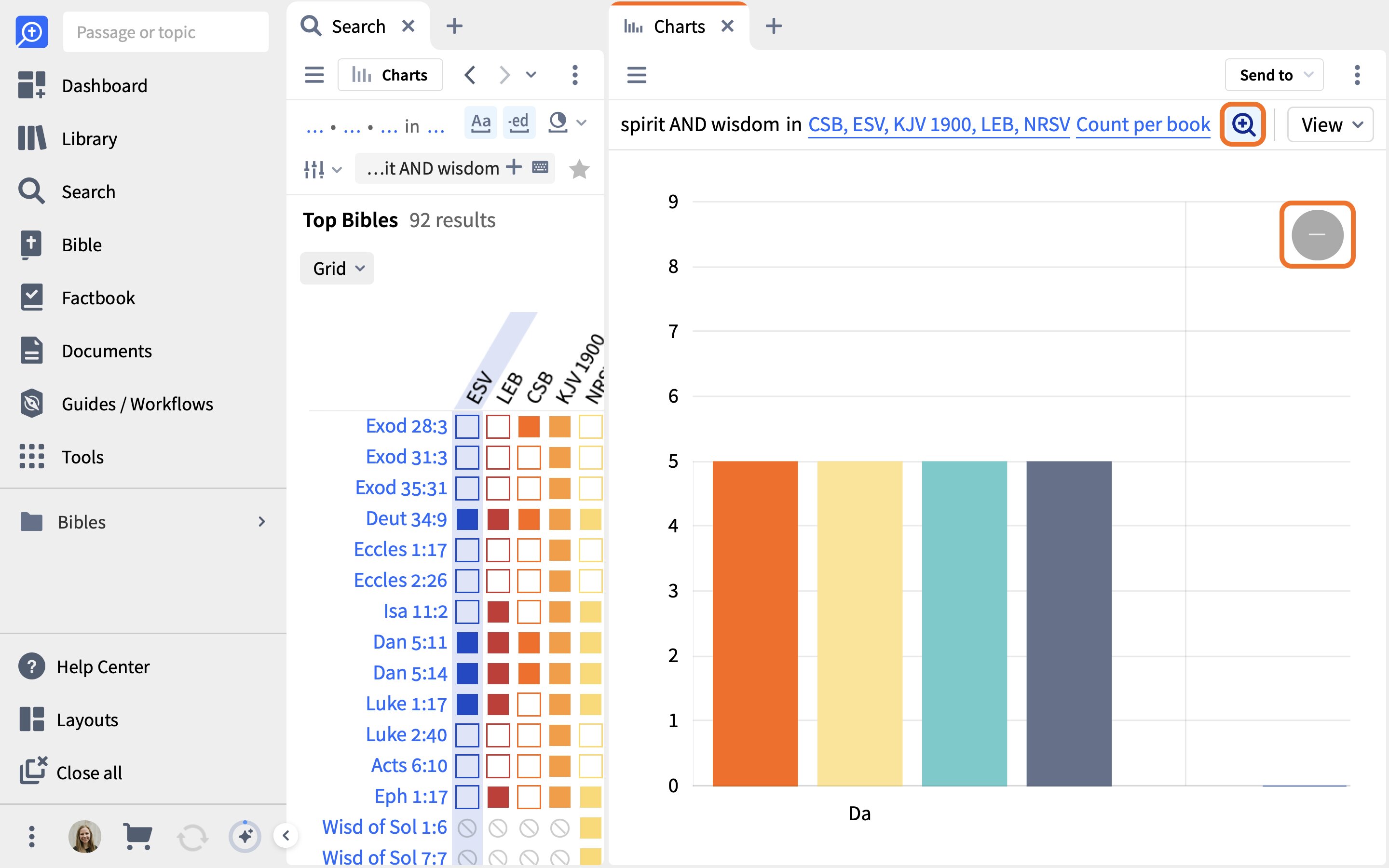This screenshot has height=868, width=1389.
Task: Favorite this search with the star
Action: click(x=579, y=169)
